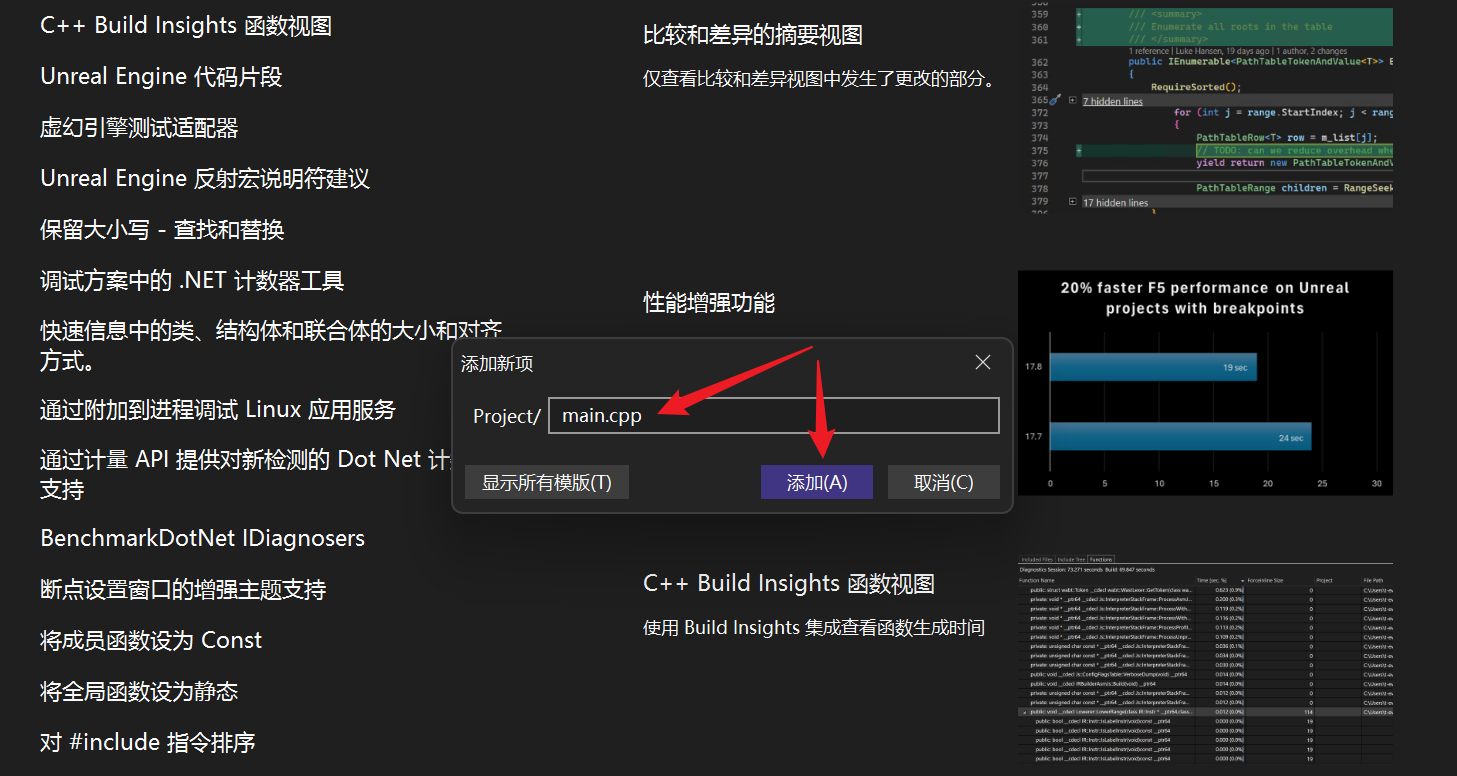
Task: Switch to the Included Files tab
Action: [1036, 560]
